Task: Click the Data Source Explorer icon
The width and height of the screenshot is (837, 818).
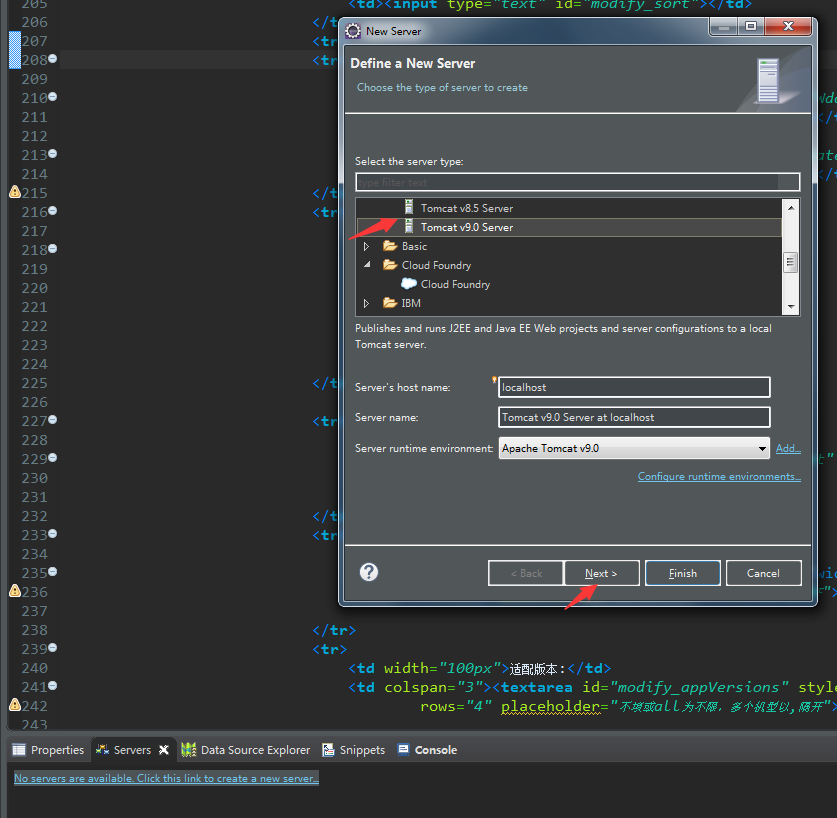Action: [188, 750]
